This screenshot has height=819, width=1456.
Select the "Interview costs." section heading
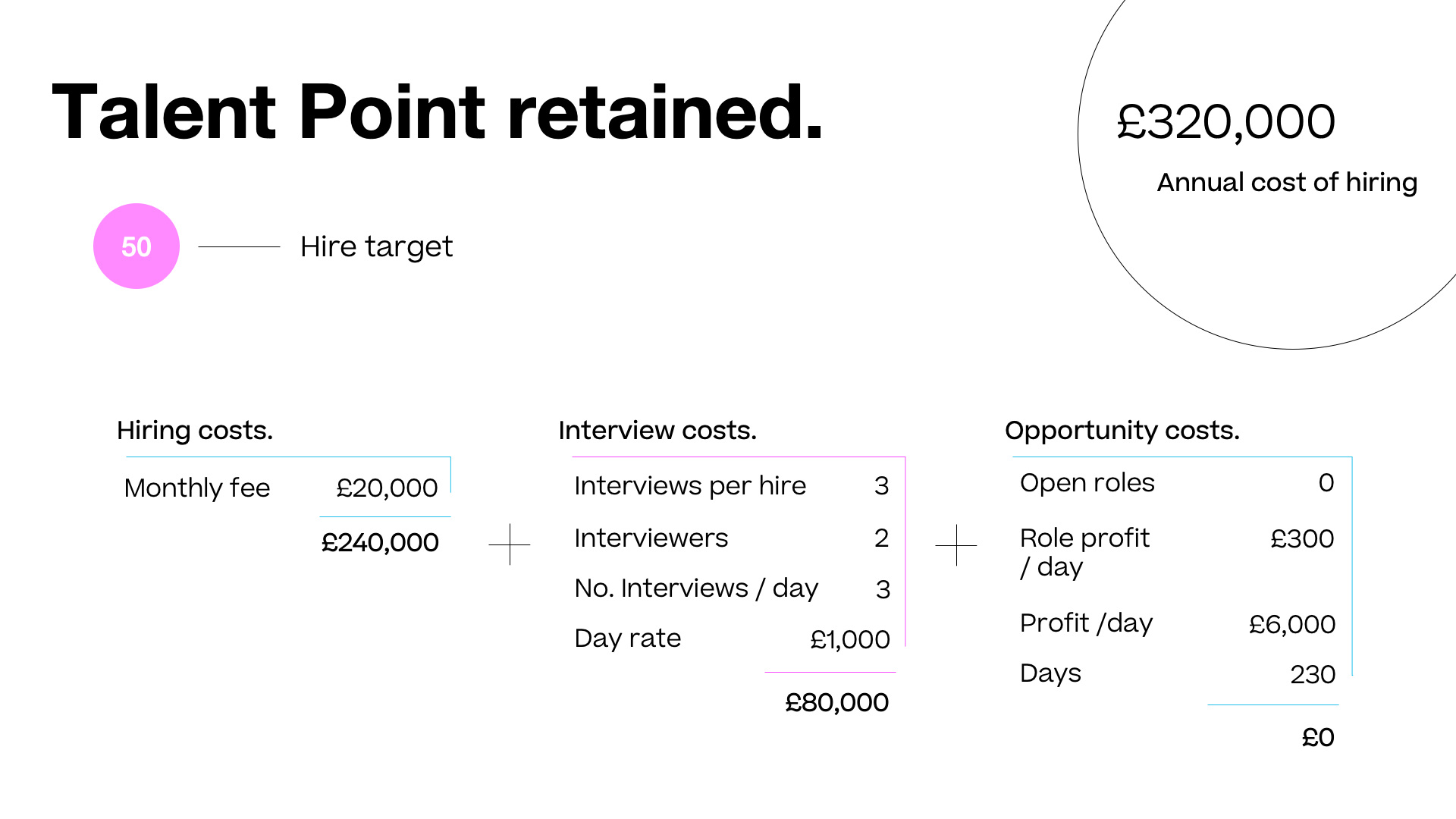click(x=657, y=431)
